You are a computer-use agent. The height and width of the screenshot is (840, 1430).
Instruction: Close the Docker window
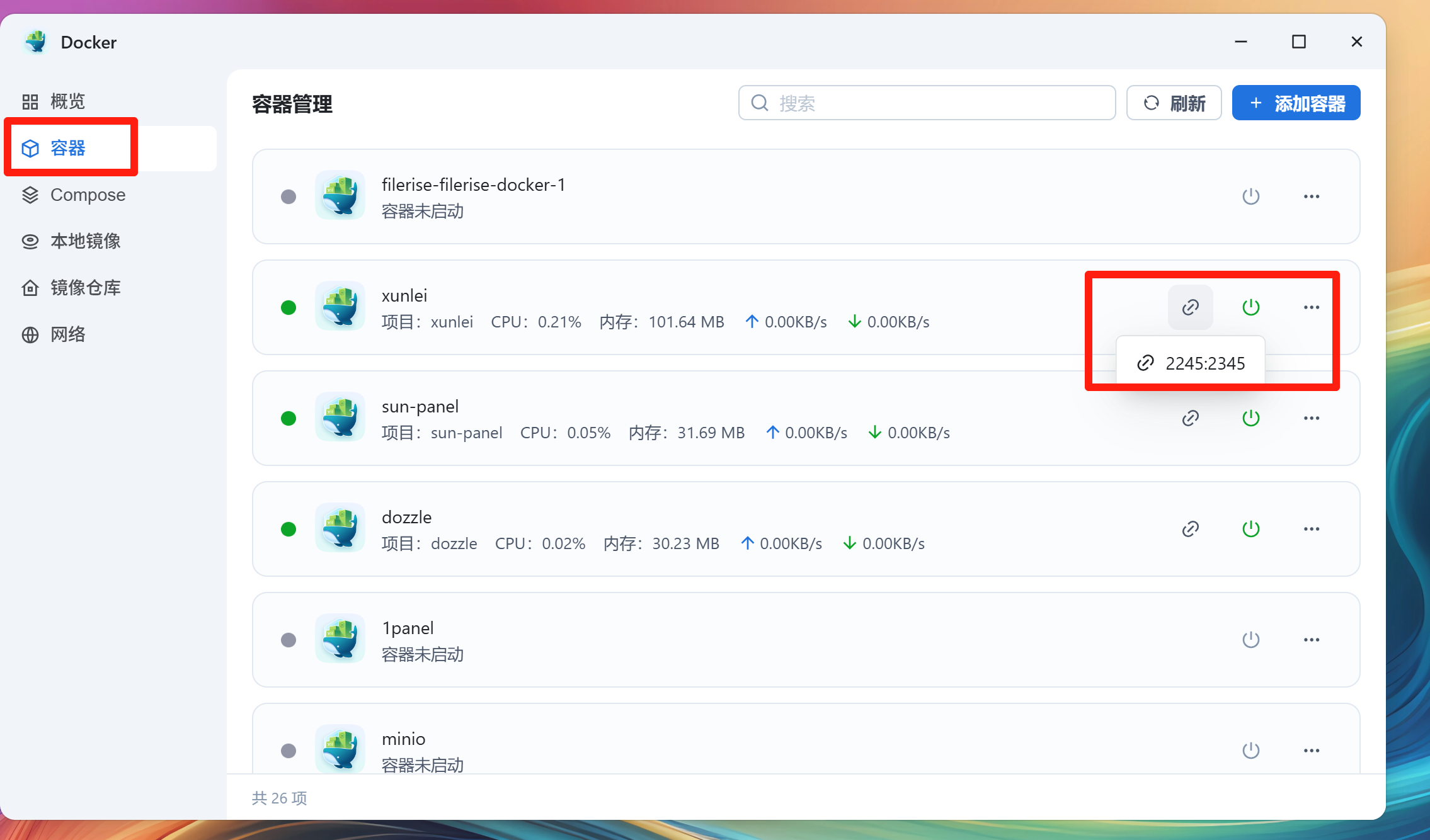pos(1356,42)
